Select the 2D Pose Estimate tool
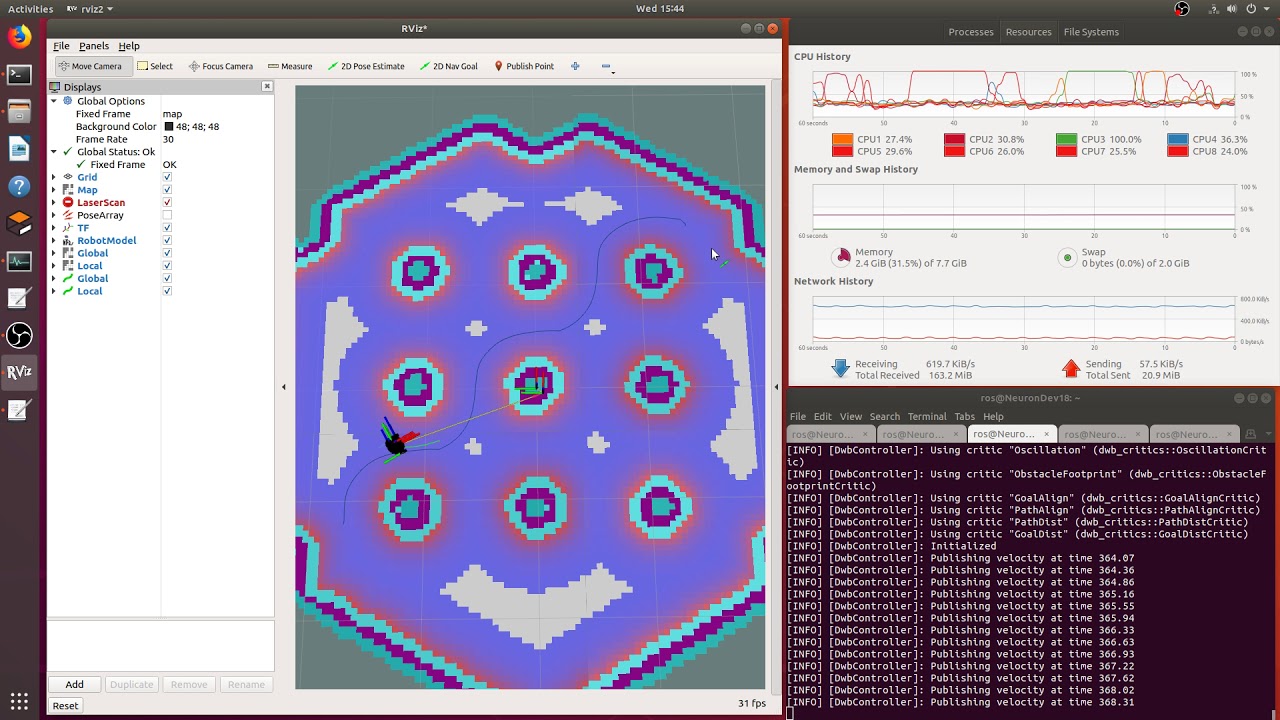Viewport: 1280px width, 720px height. click(x=365, y=66)
